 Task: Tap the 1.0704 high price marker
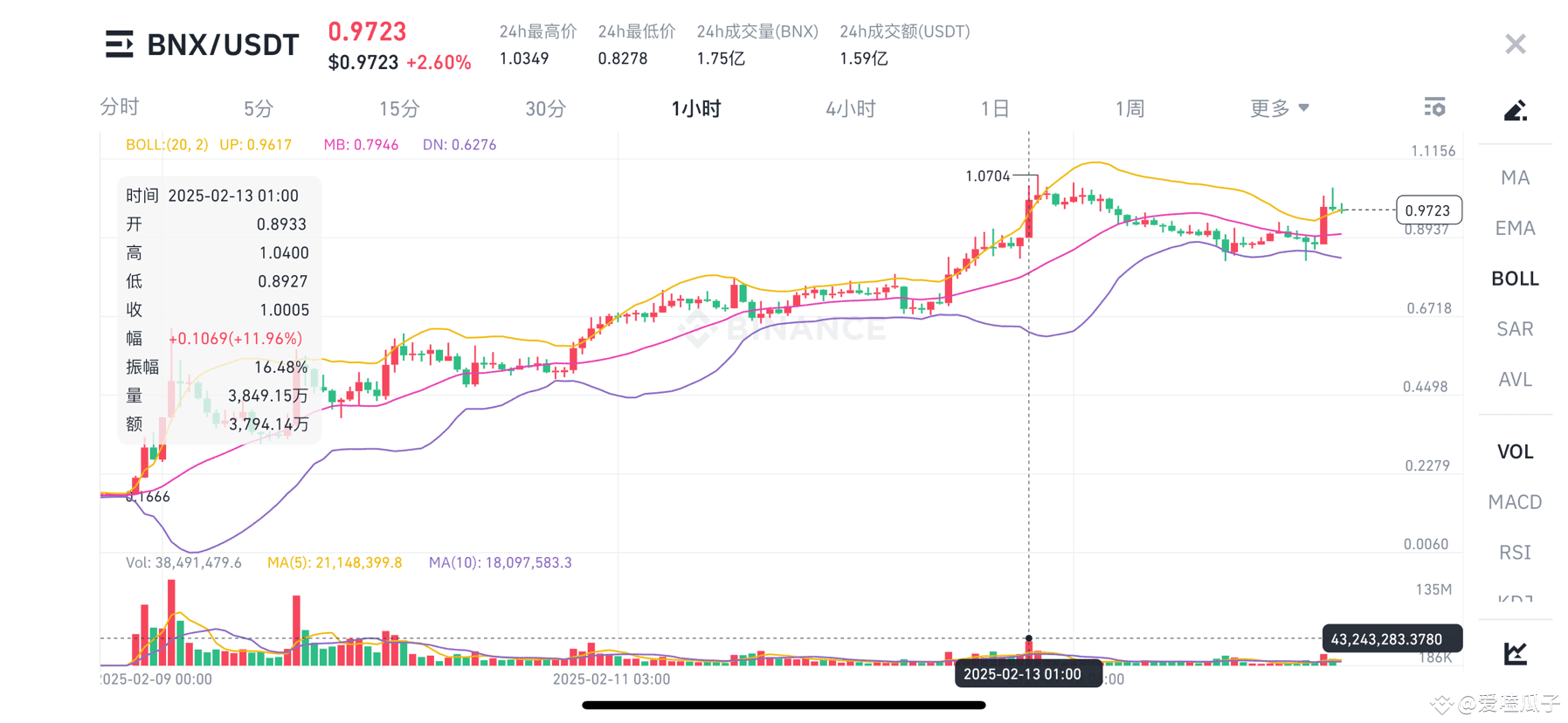[x=987, y=176]
